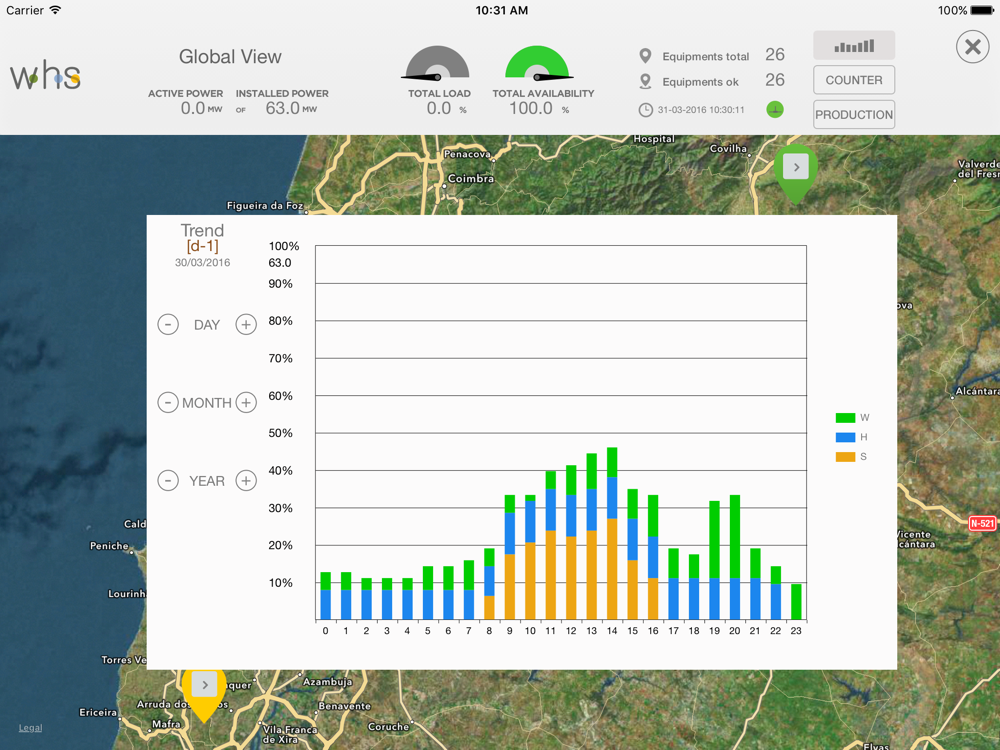The height and width of the screenshot is (750, 1000).
Task: Tap the blue H legend swatch
Action: click(x=846, y=437)
